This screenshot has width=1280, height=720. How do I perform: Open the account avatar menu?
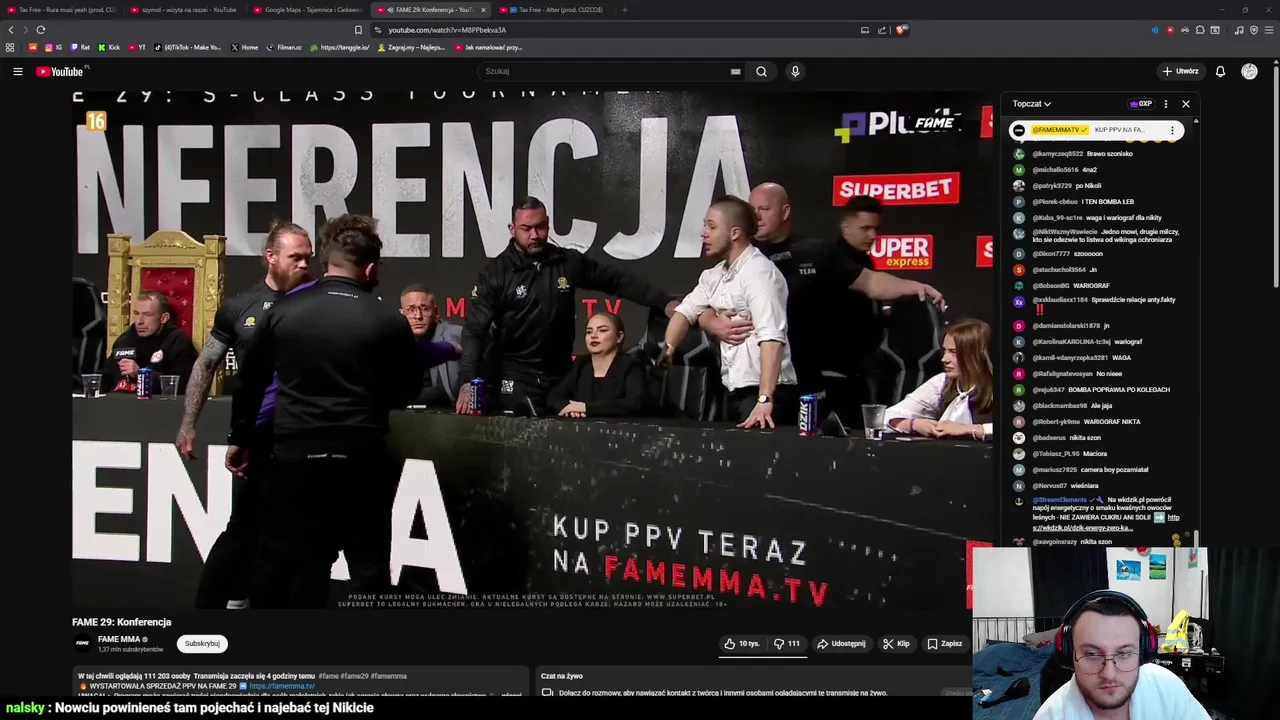point(1249,71)
